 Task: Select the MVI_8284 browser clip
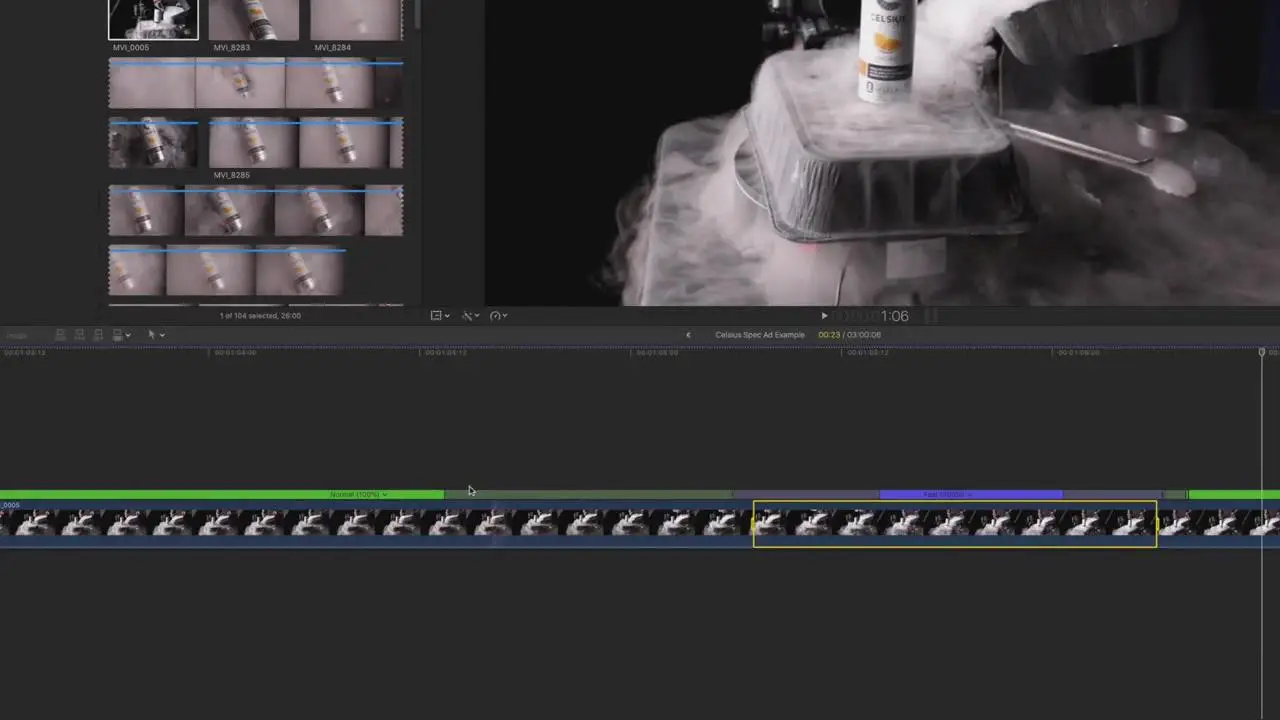tap(356, 19)
